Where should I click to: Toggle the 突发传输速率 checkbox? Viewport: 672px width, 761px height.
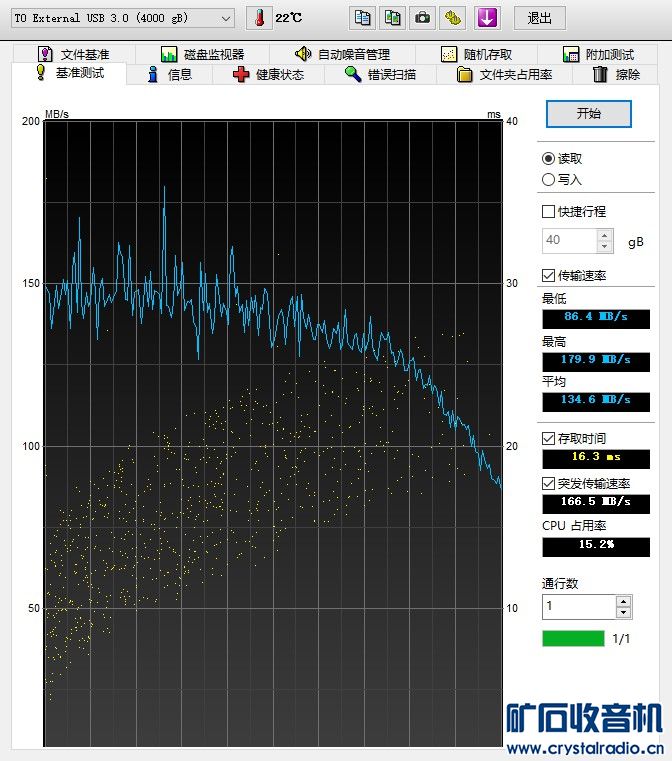pos(548,483)
